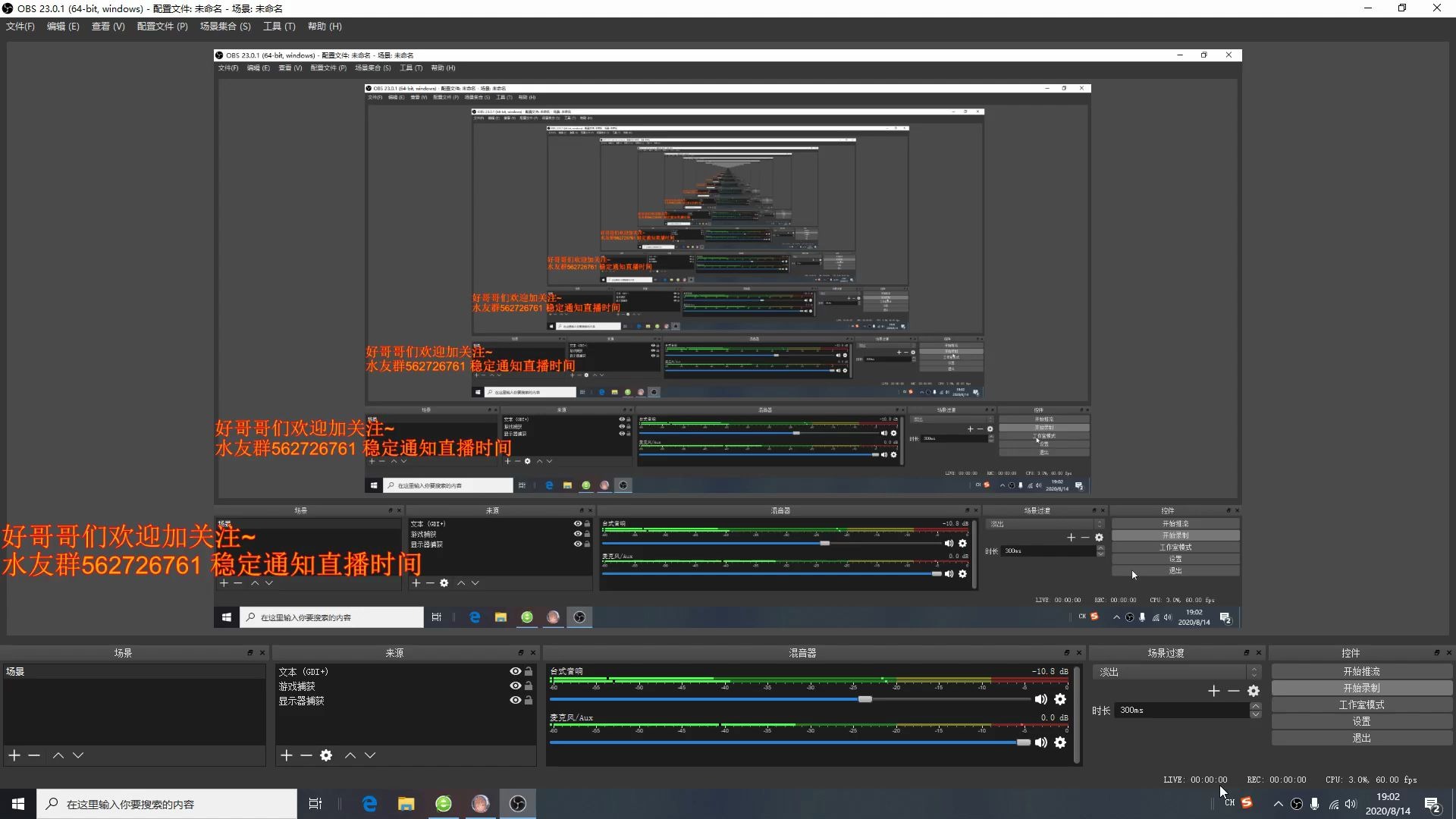Image resolution: width=1456 pixels, height=819 pixels.
Task: Click the 开始录制 button
Action: point(1361,689)
